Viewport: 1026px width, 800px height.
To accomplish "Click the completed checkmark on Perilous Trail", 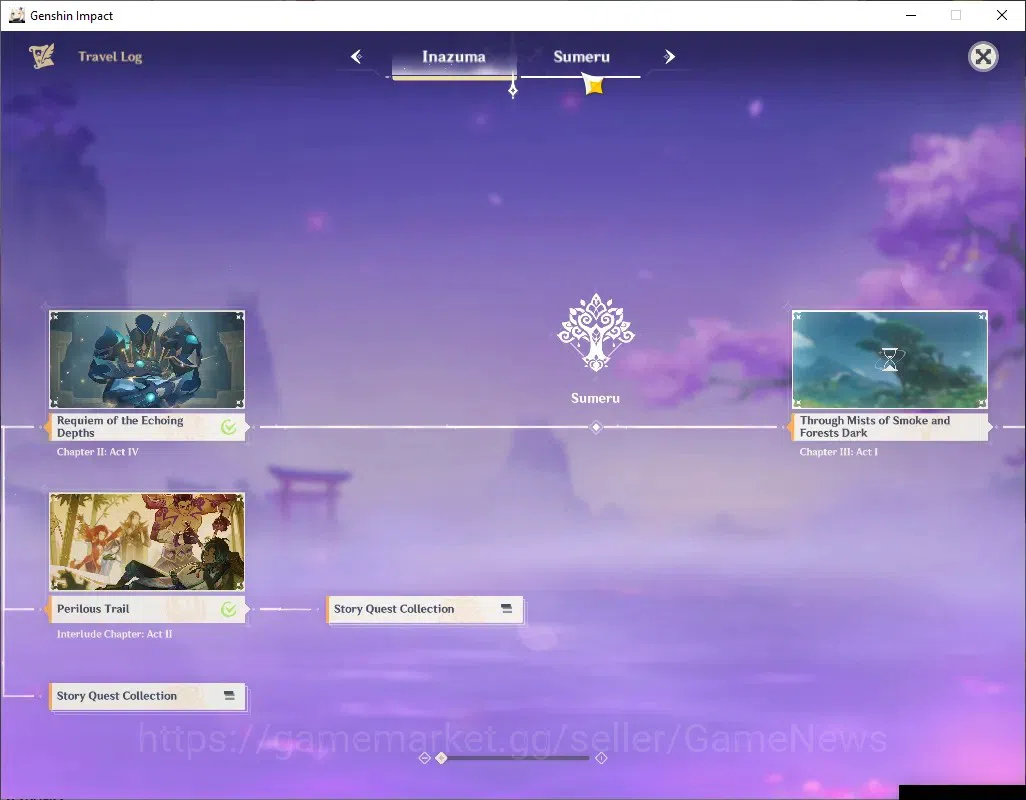I will [x=228, y=610].
